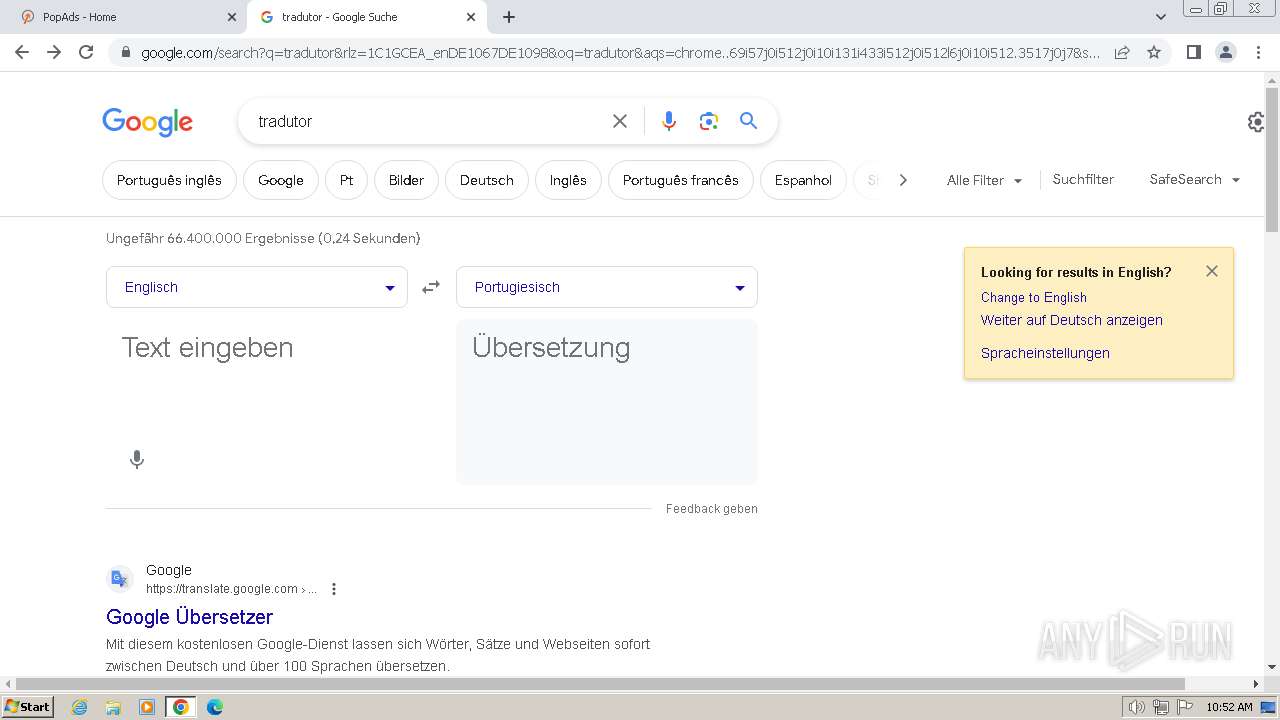
Task: Expand the Alle Filter dropdown
Action: [984, 180]
